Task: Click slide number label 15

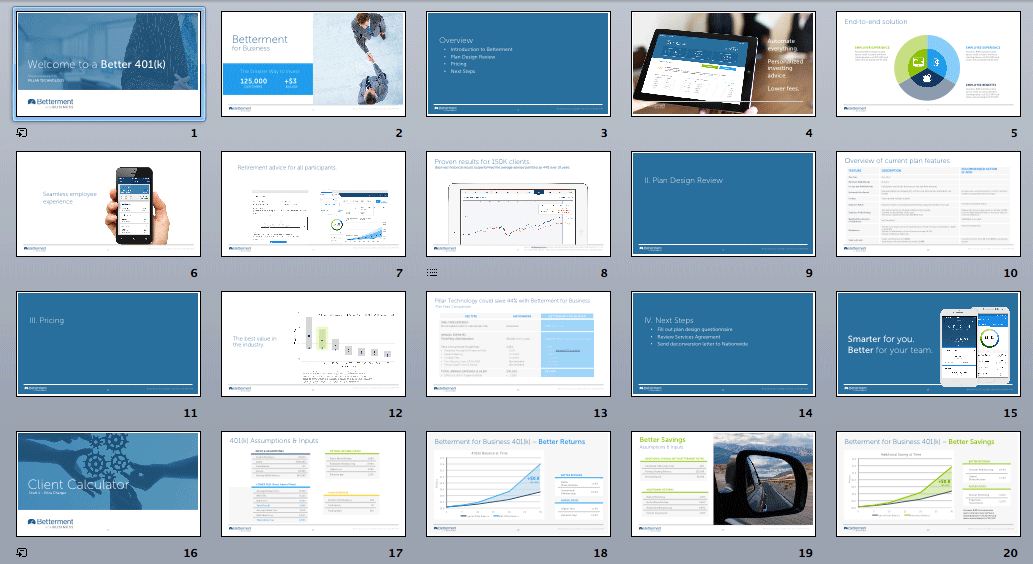Action: (x=1011, y=413)
